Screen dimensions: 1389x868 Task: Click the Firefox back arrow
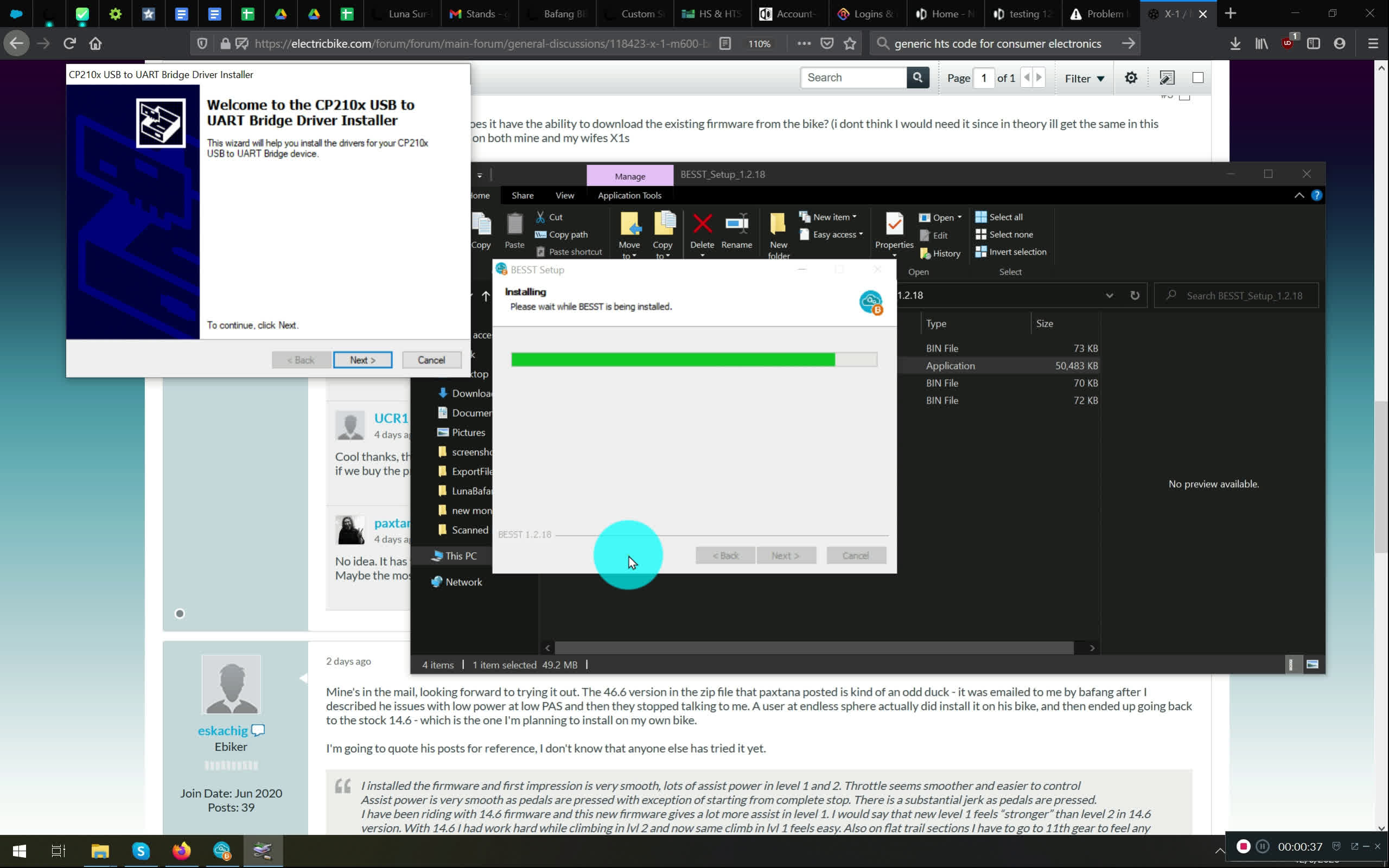(17, 43)
